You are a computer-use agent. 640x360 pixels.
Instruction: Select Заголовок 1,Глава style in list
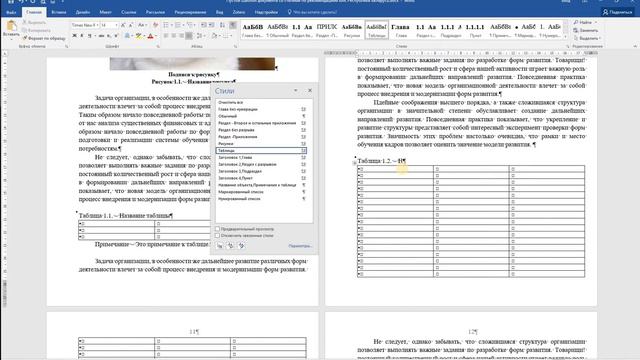click(261, 158)
